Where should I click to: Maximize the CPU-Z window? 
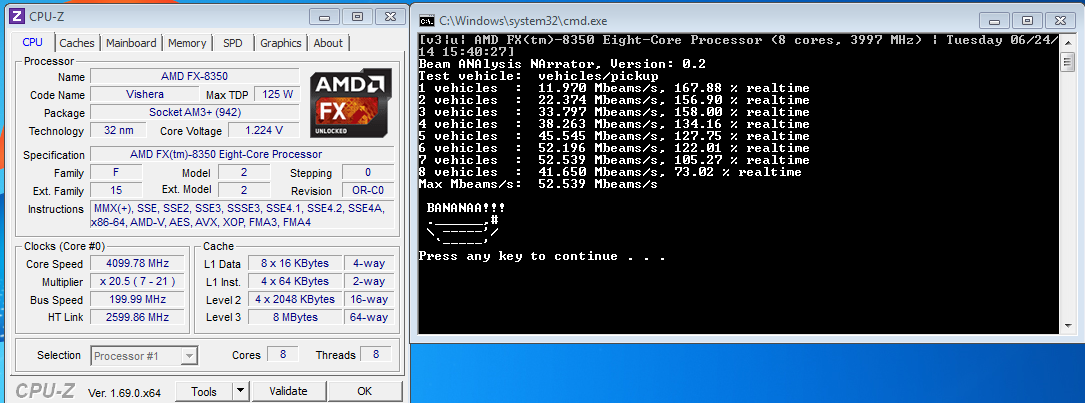coord(357,16)
